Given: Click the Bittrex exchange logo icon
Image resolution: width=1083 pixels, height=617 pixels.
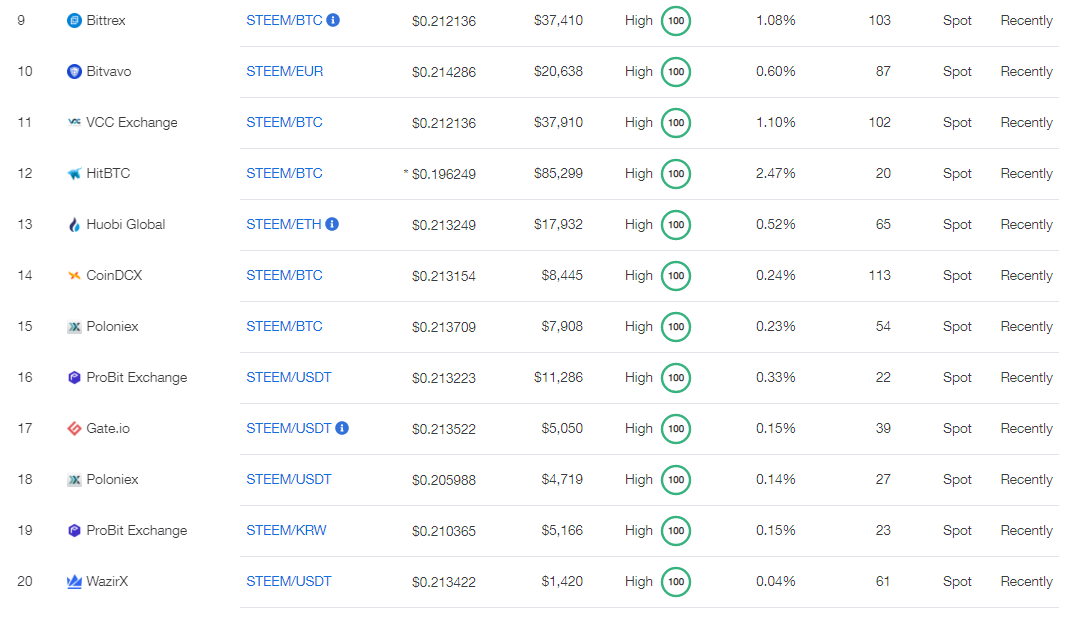Looking at the screenshot, I should click(x=74, y=21).
